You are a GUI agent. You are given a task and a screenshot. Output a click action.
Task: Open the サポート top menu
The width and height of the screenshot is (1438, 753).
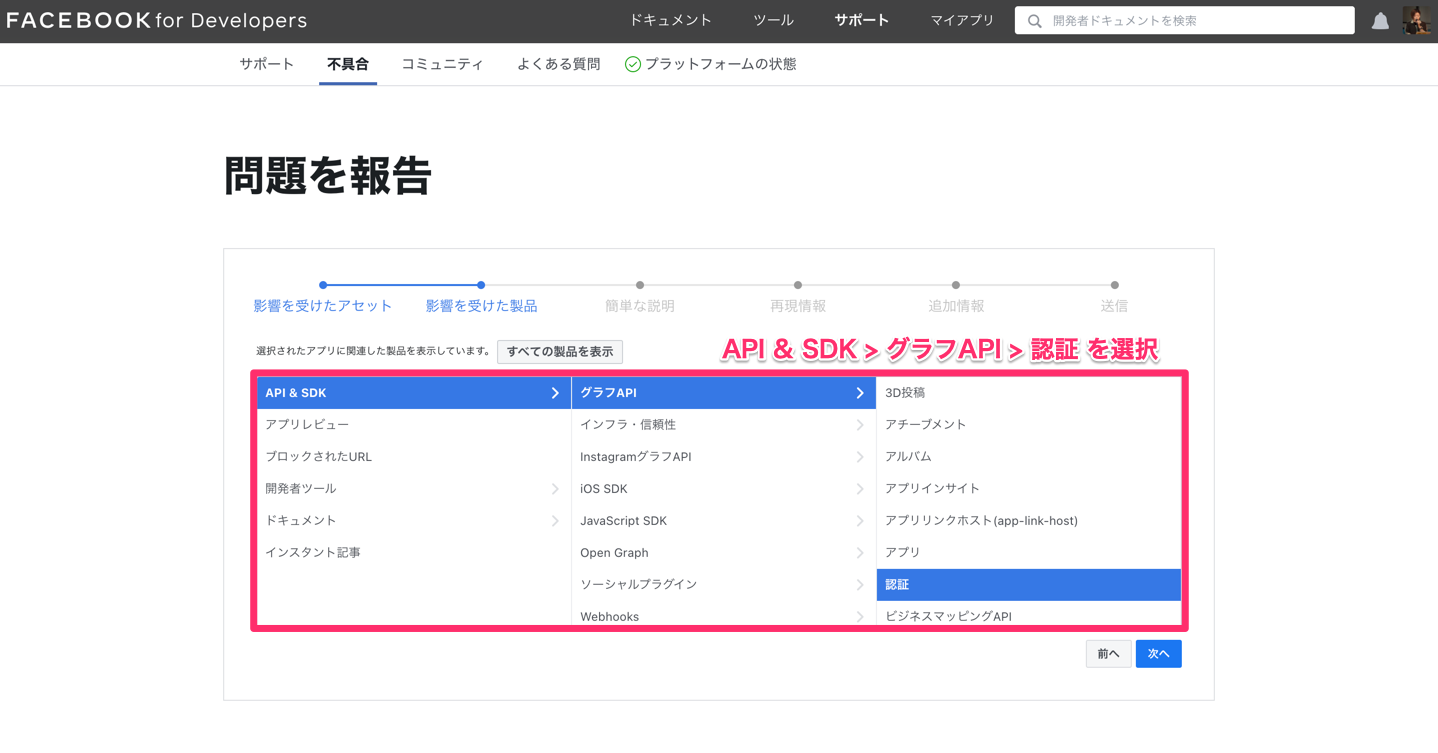[x=862, y=20]
